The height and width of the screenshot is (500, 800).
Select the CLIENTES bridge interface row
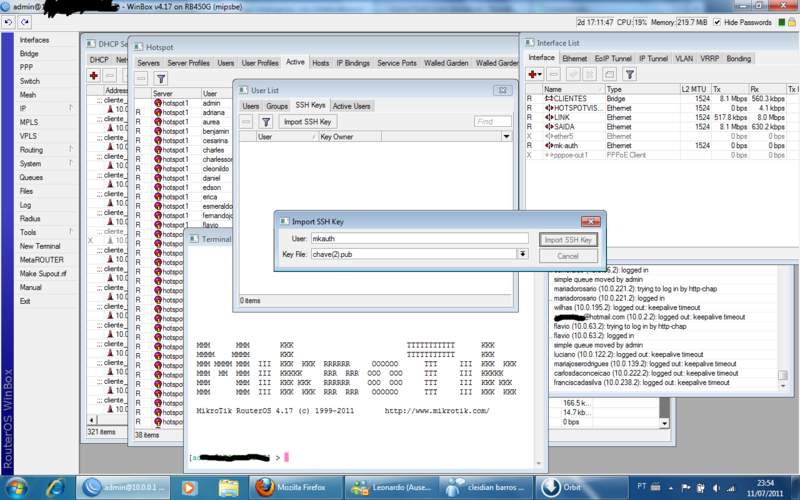tap(661, 98)
